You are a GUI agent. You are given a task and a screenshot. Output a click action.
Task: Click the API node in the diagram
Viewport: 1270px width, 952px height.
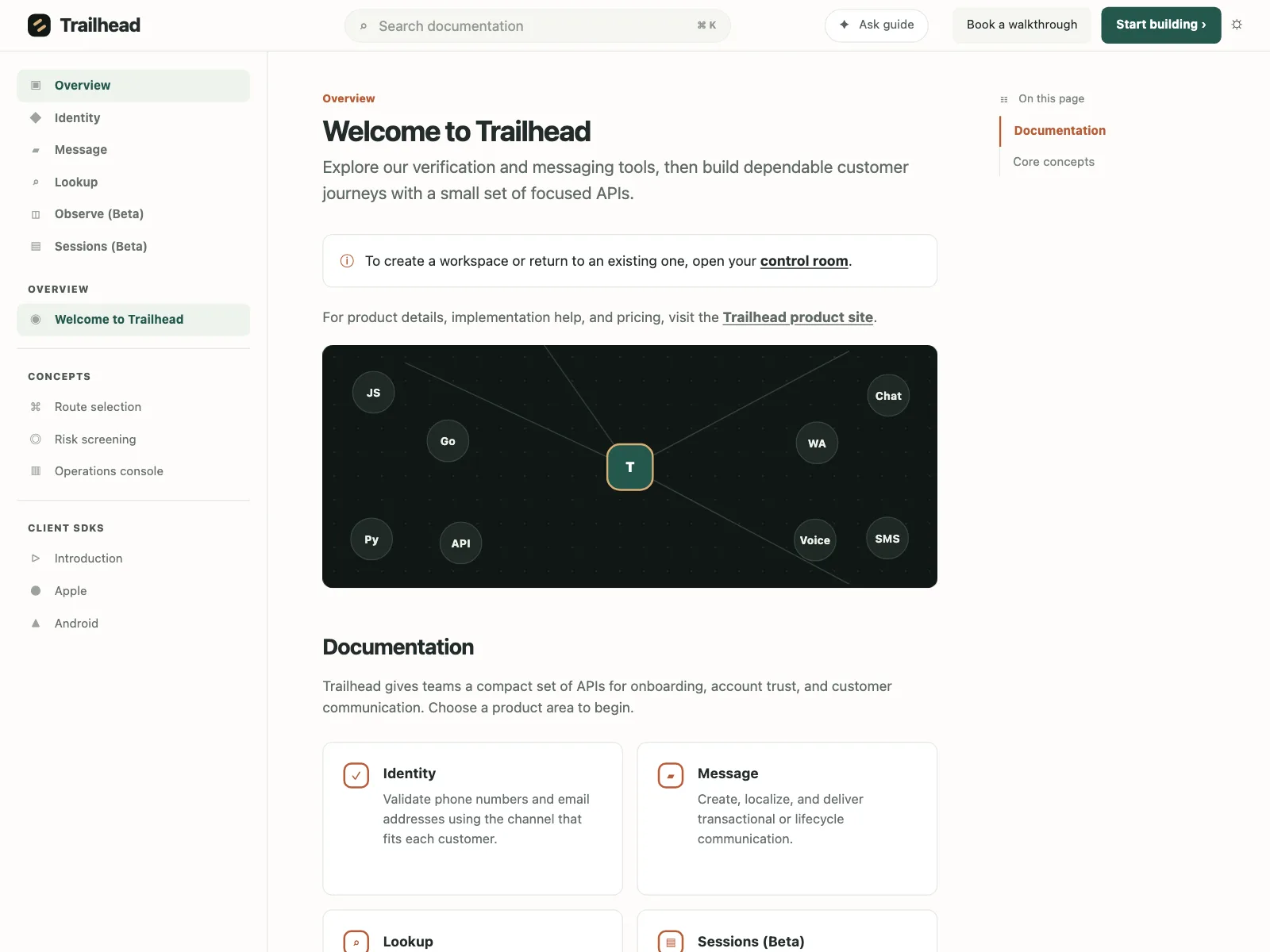pyautogui.click(x=460, y=543)
